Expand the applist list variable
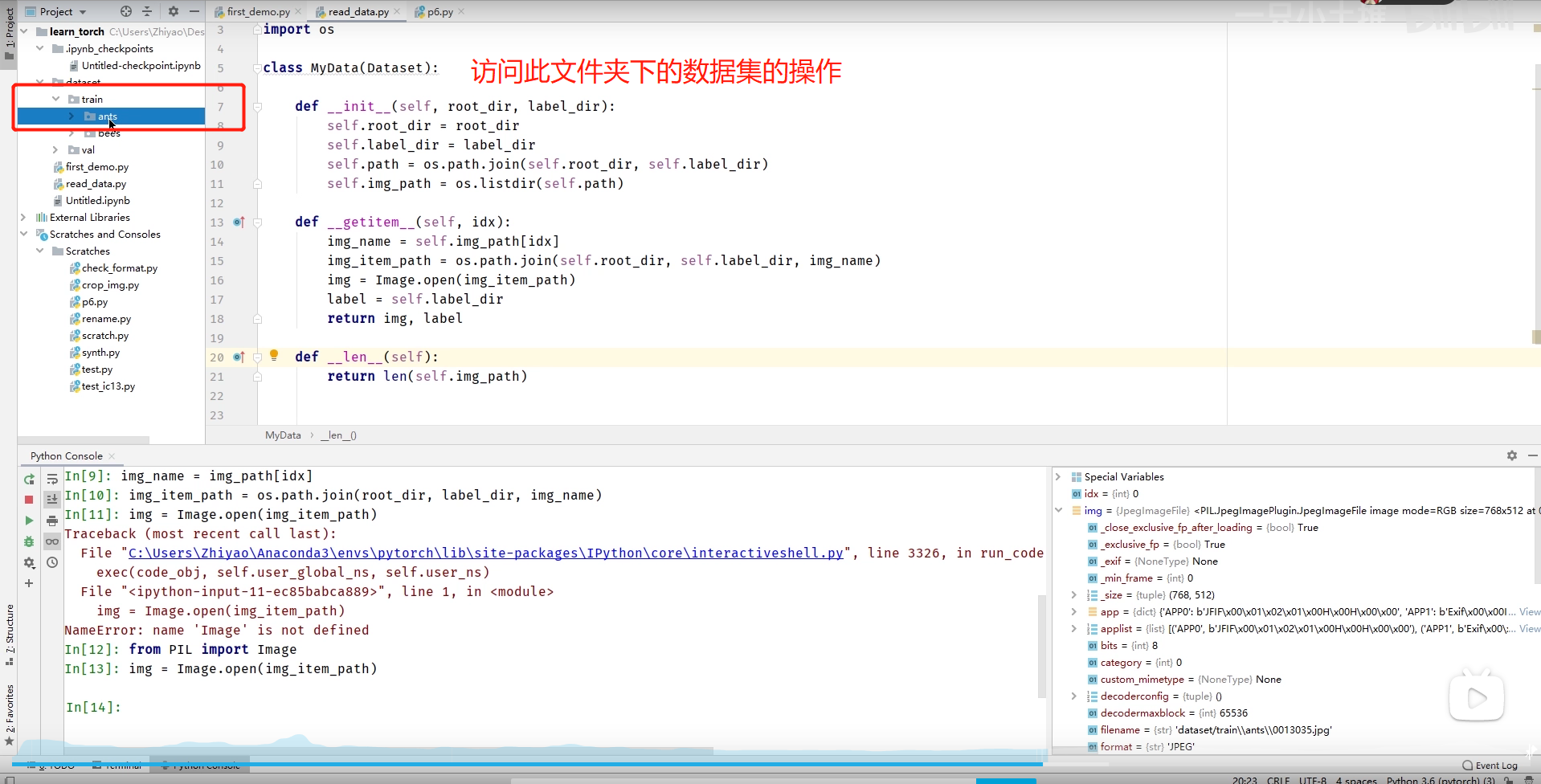 point(1074,628)
